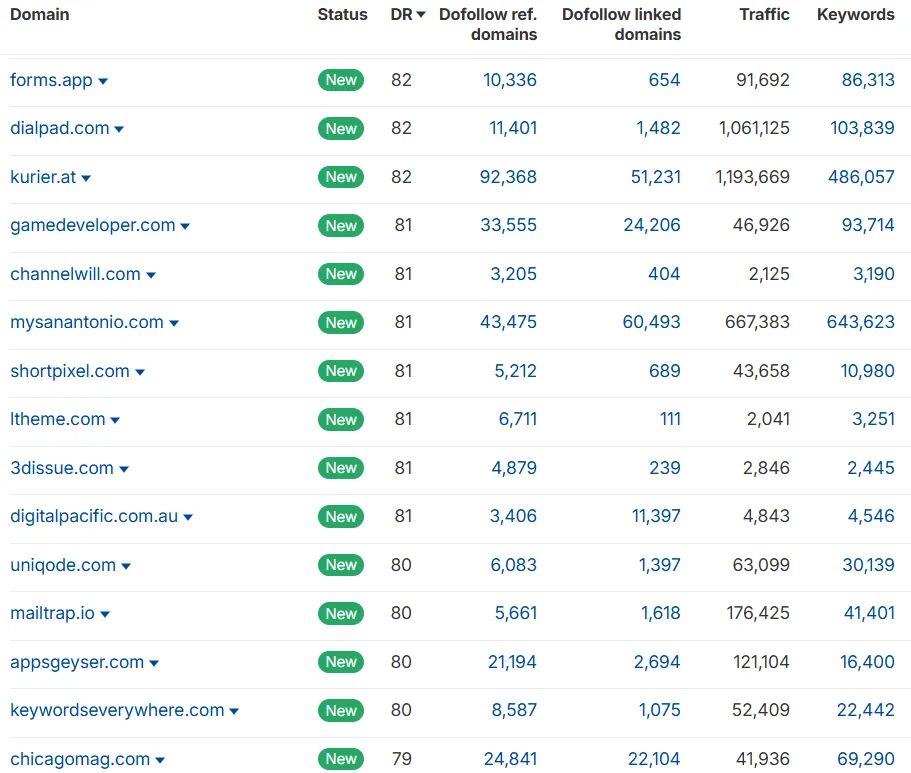
Task: Open the channelwill.com domain link
Action: tap(76, 274)
